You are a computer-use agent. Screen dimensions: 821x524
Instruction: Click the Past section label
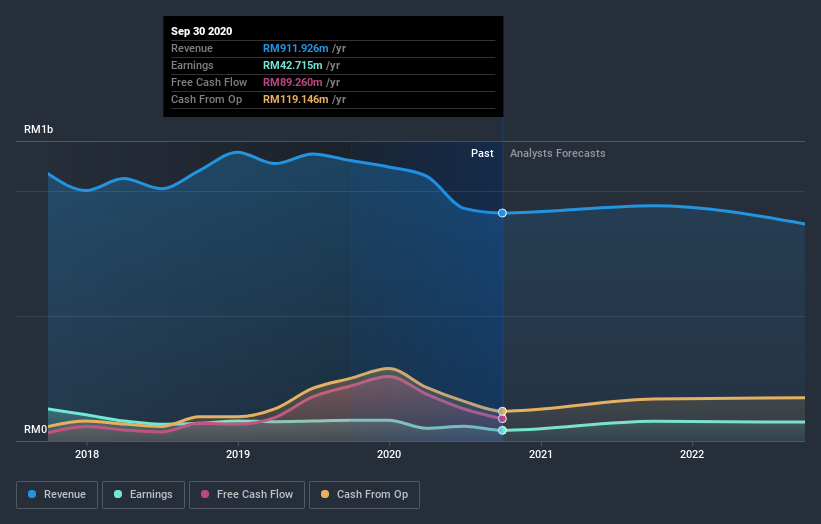click(x=482, y=153)
